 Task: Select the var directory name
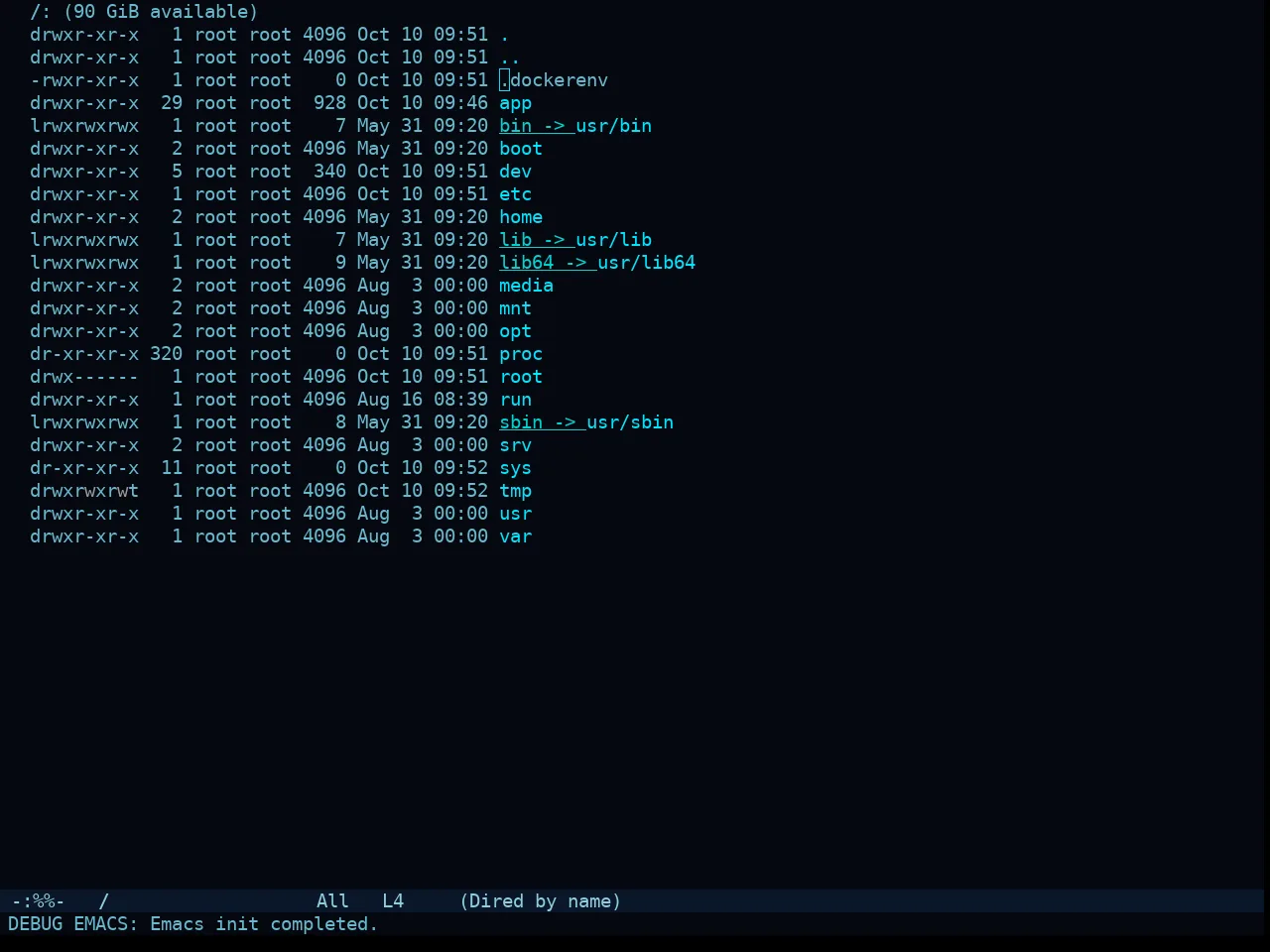tap(515, 536)
